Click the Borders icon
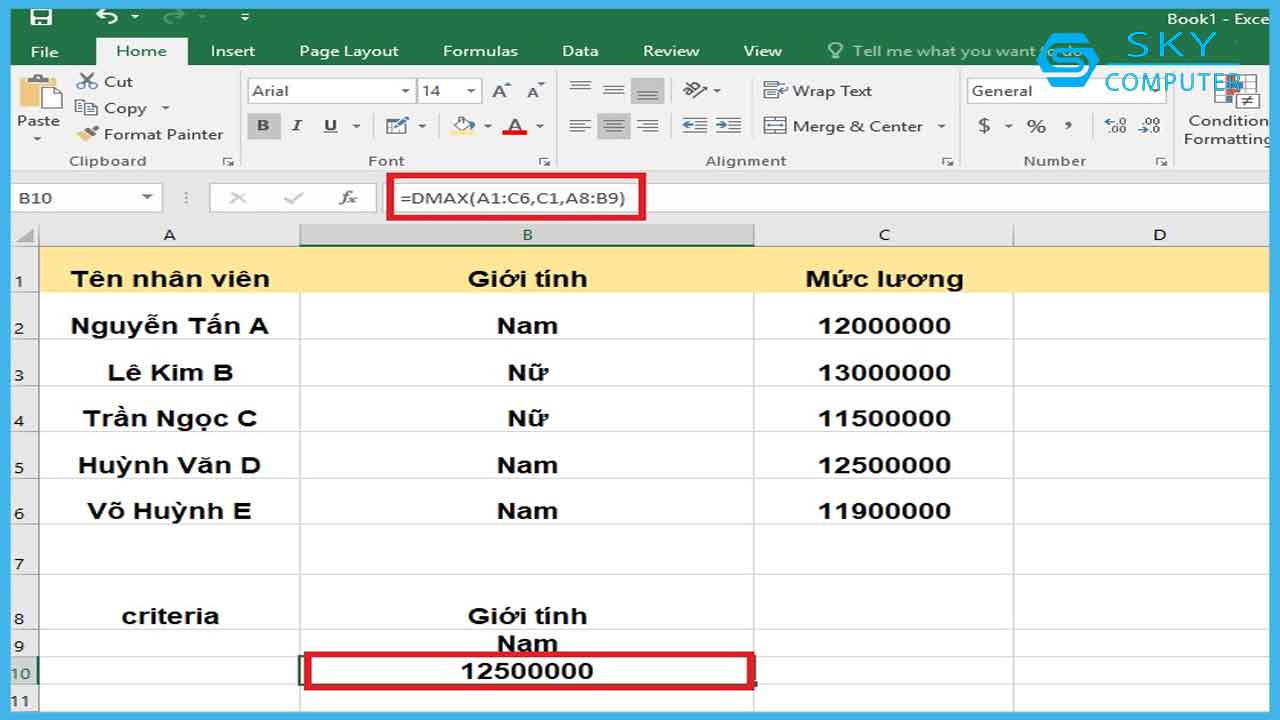This screenshot has width=1280, height=720. tap(397, 126)
